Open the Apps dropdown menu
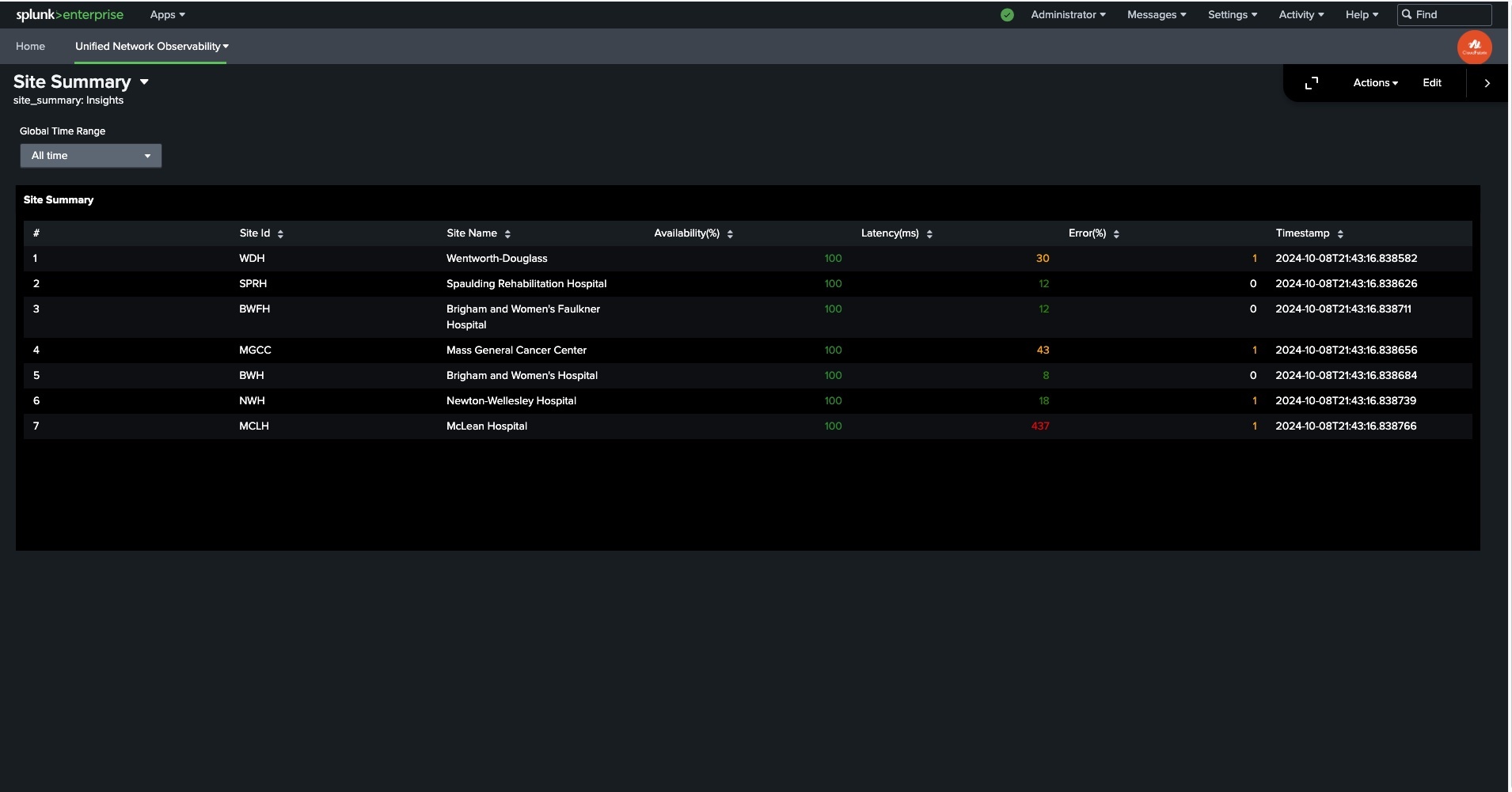The image size is (1512, 792). [x=167, y=14]
